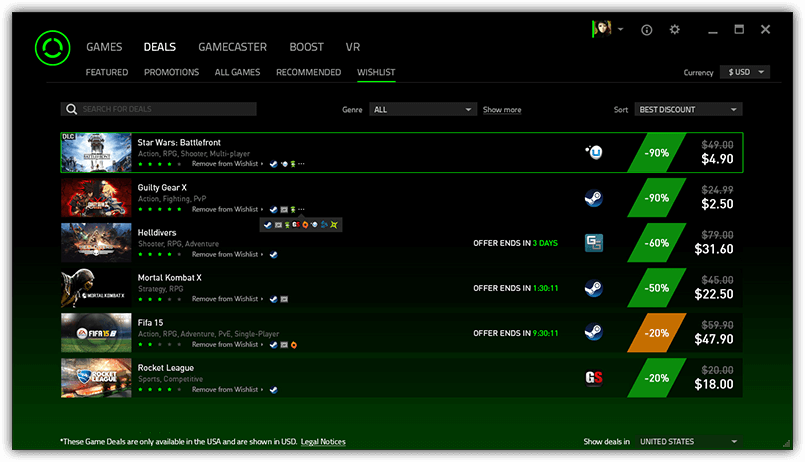The height and width of the screenshot is (462, 805).
Task: Open the Genre ALL dropdown
Action: [x=423, y=109]
